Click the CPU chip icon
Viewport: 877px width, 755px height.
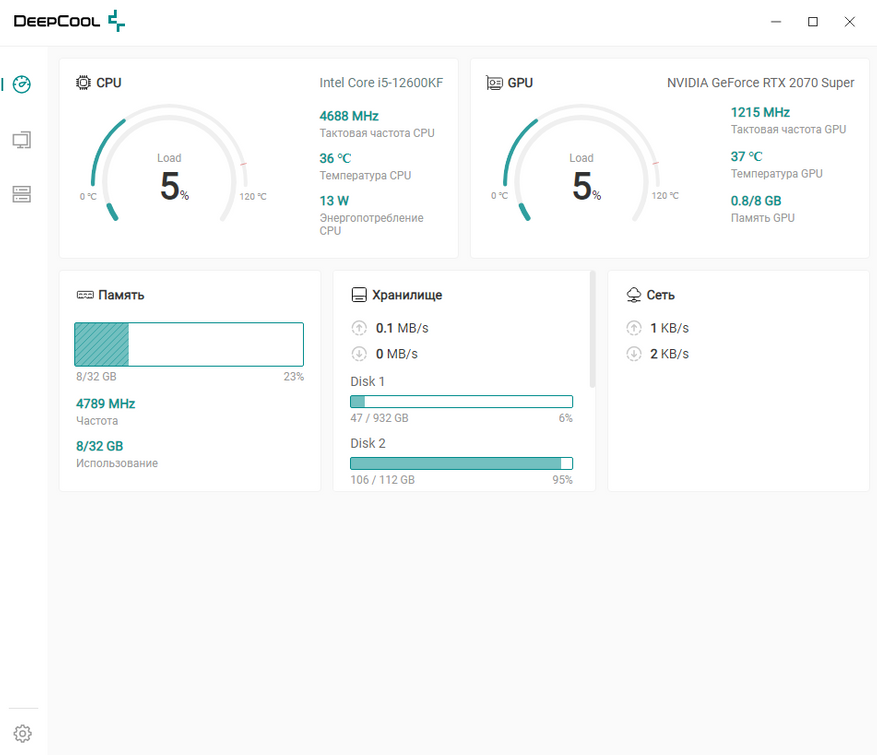(83, 83)
